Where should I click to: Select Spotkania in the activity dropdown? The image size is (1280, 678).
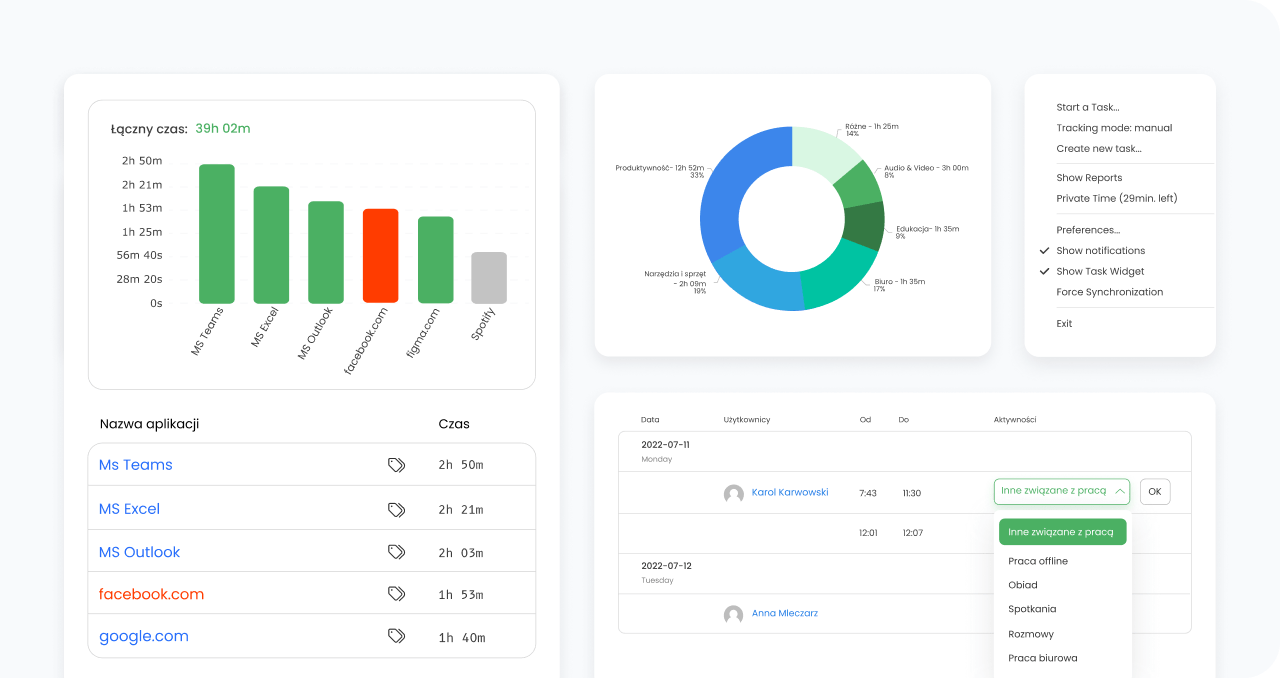[1032, 609]
